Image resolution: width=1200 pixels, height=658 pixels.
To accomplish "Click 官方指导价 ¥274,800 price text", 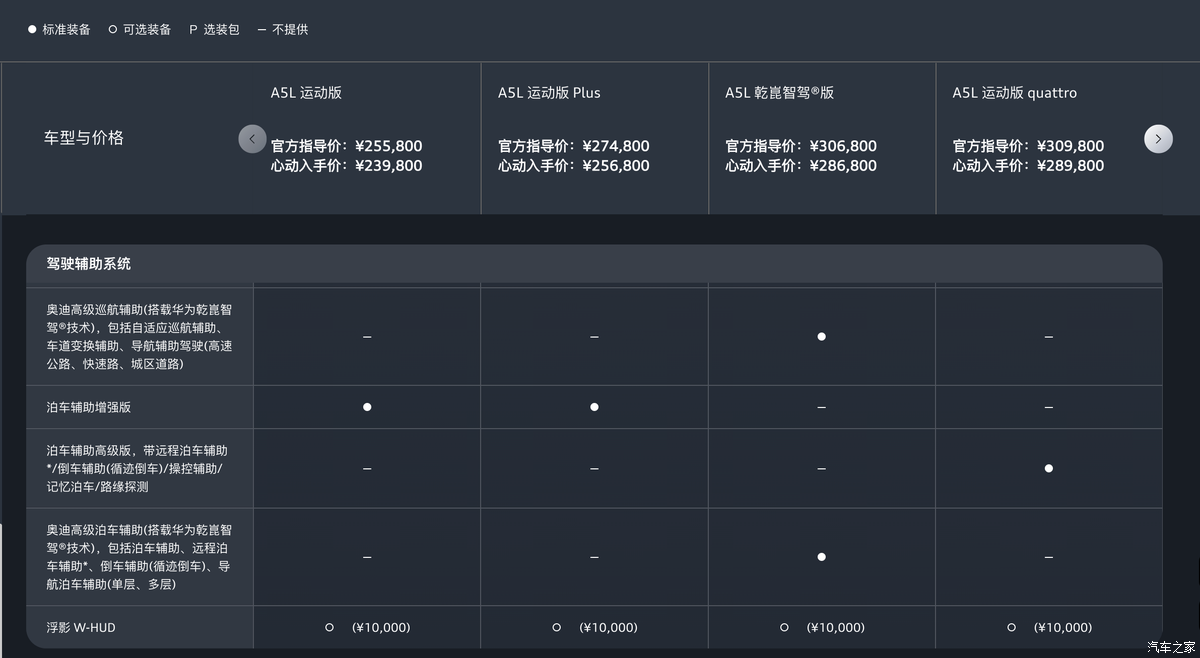I will pos(574,146).
